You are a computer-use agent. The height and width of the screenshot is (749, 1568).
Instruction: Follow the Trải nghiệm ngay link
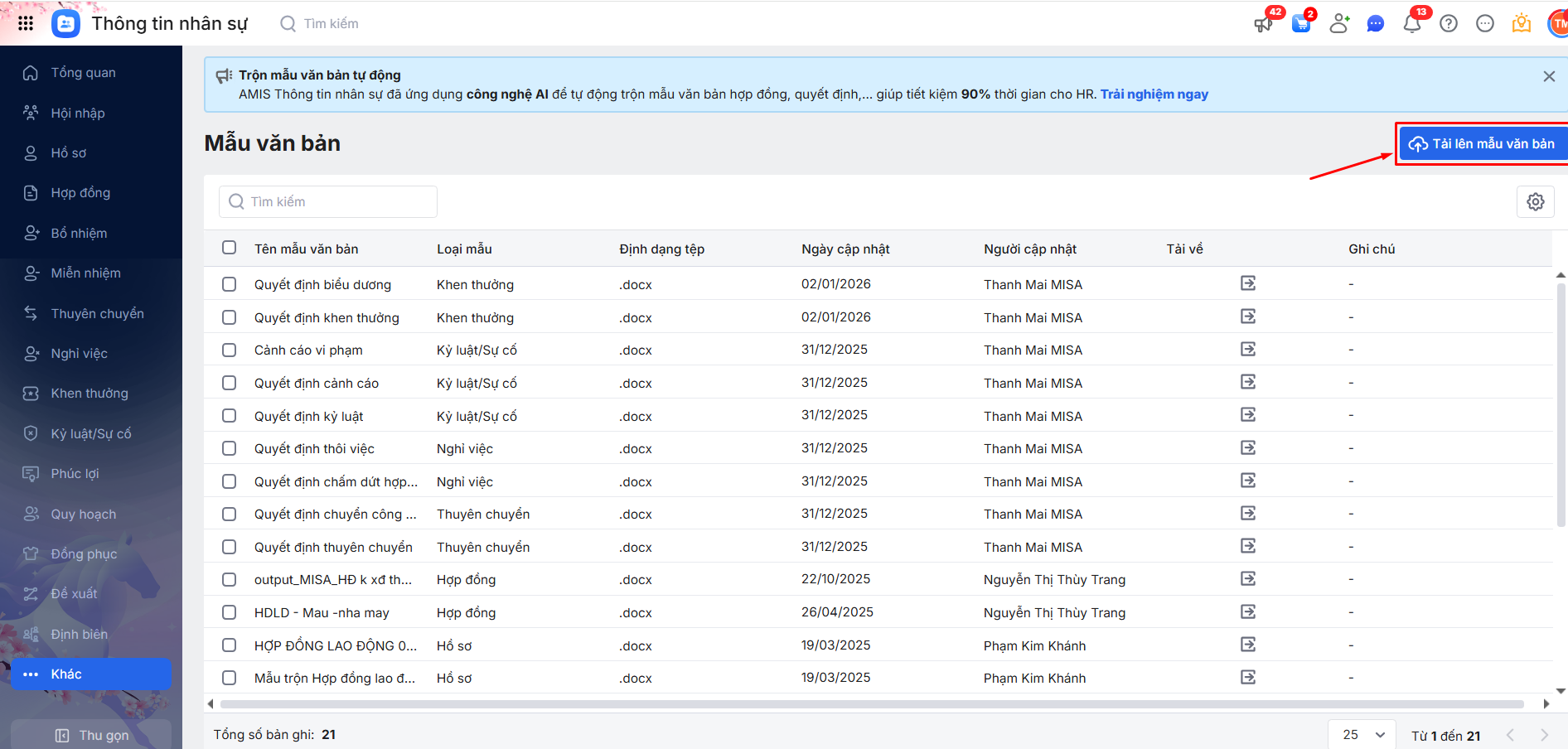[x=1154, y=94]
